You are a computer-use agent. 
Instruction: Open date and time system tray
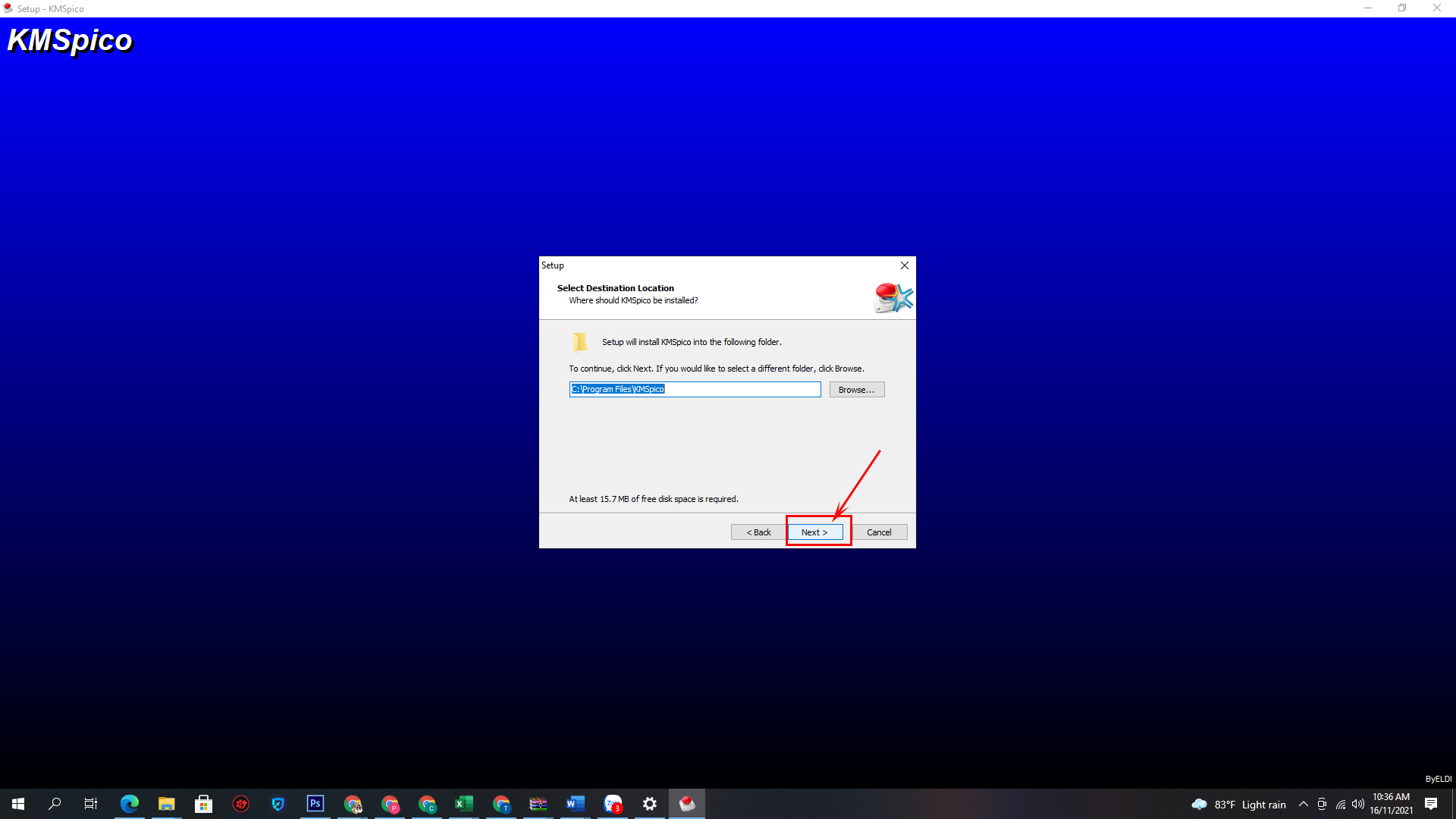(1394, 803)
